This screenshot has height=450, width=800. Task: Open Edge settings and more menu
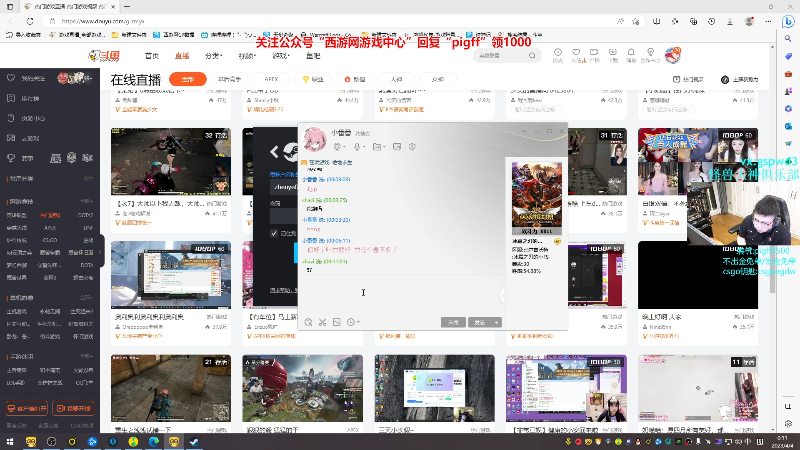tap(768, 21)
